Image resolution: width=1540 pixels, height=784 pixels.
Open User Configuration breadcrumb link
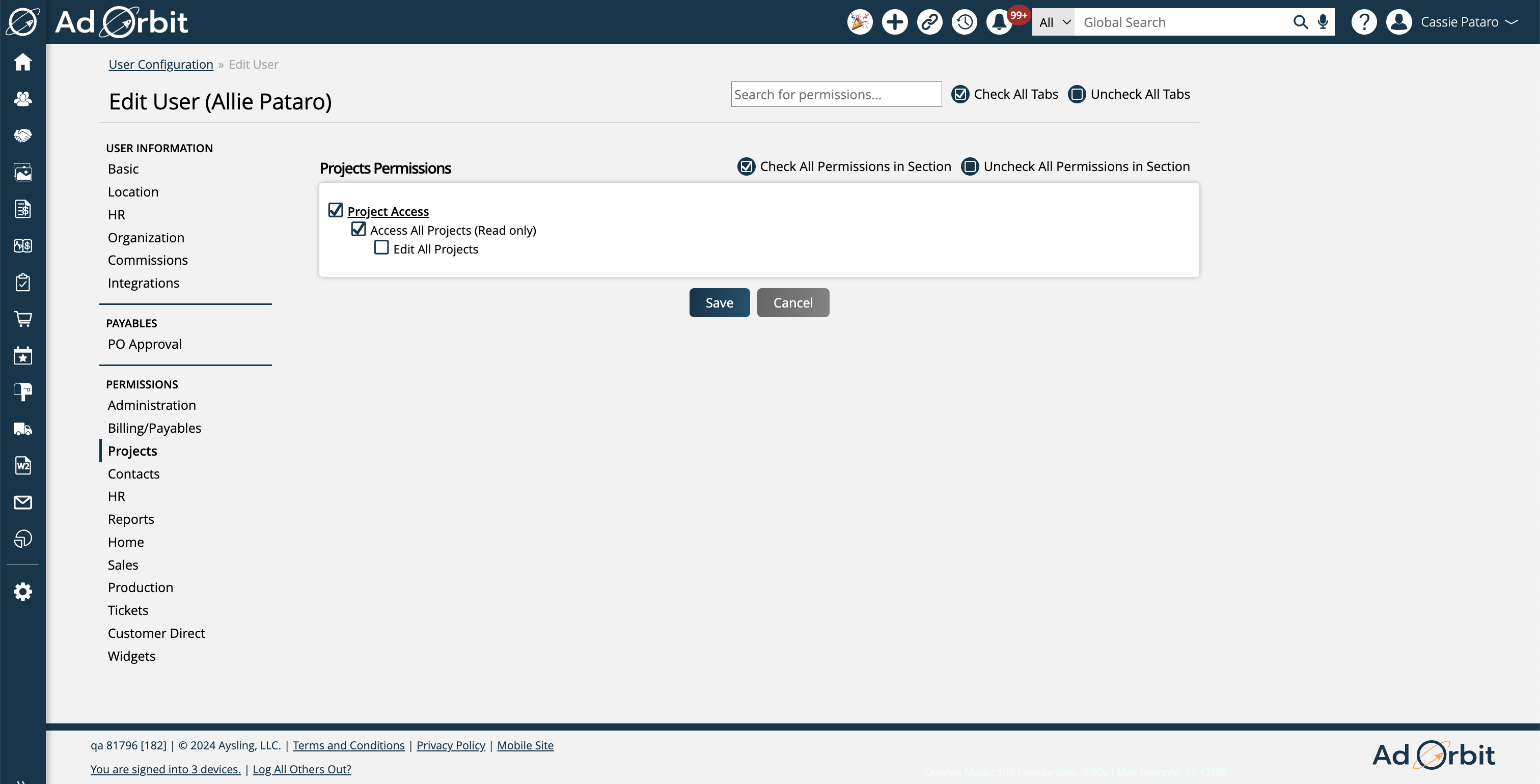coord(161,64)
